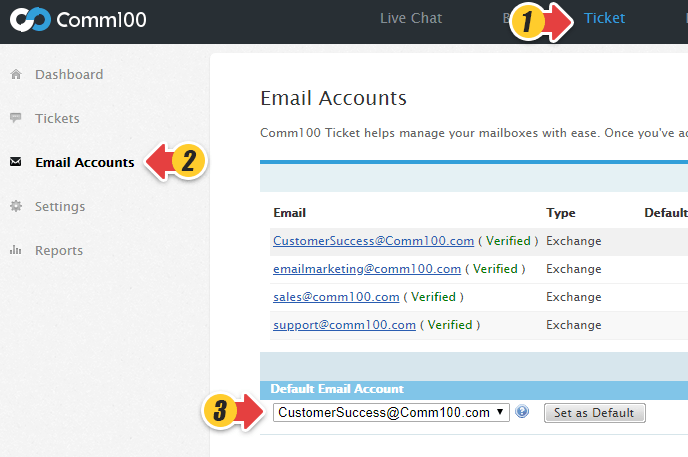Click the Dashboard home icon in sidebar
The height and width of the screenshot is (457, 688).
[x=15, y=75]
